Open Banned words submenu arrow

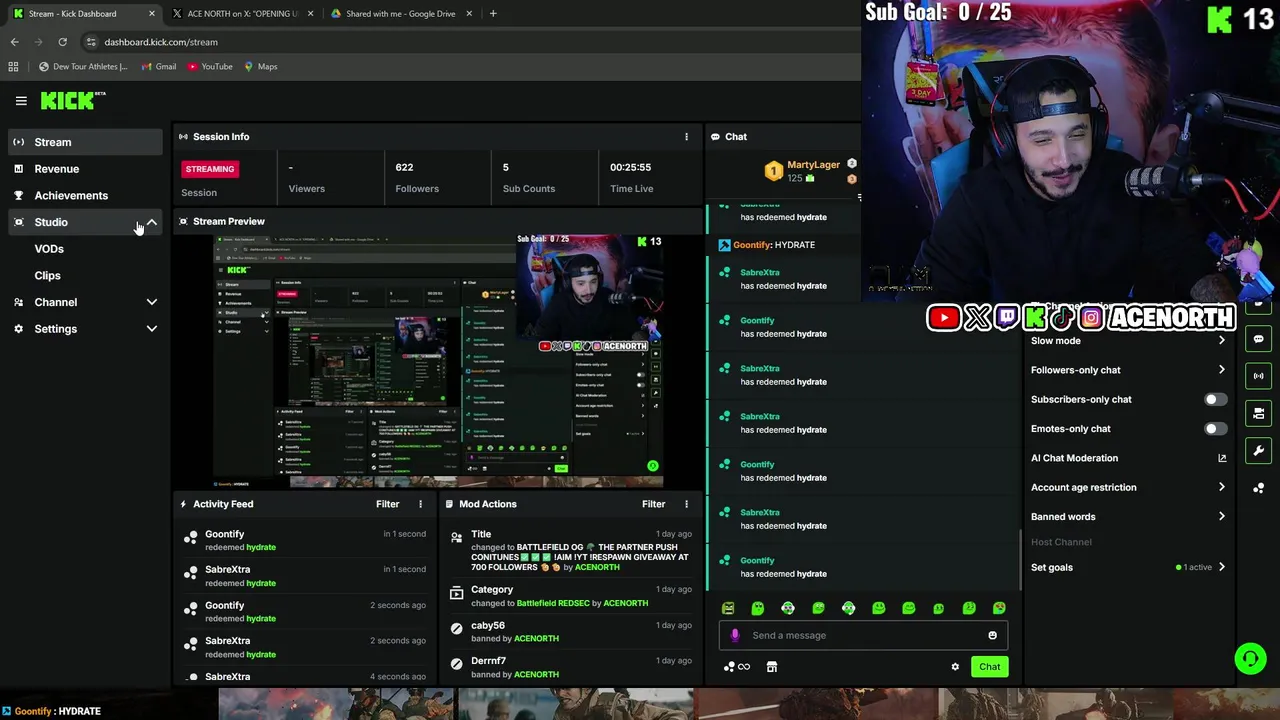[x=1221, y=517]
